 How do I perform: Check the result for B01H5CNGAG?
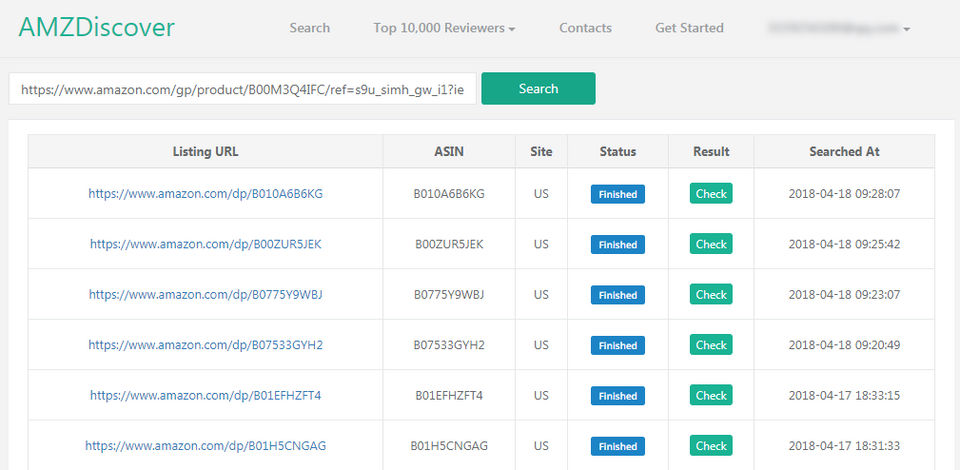coord(711,446)
